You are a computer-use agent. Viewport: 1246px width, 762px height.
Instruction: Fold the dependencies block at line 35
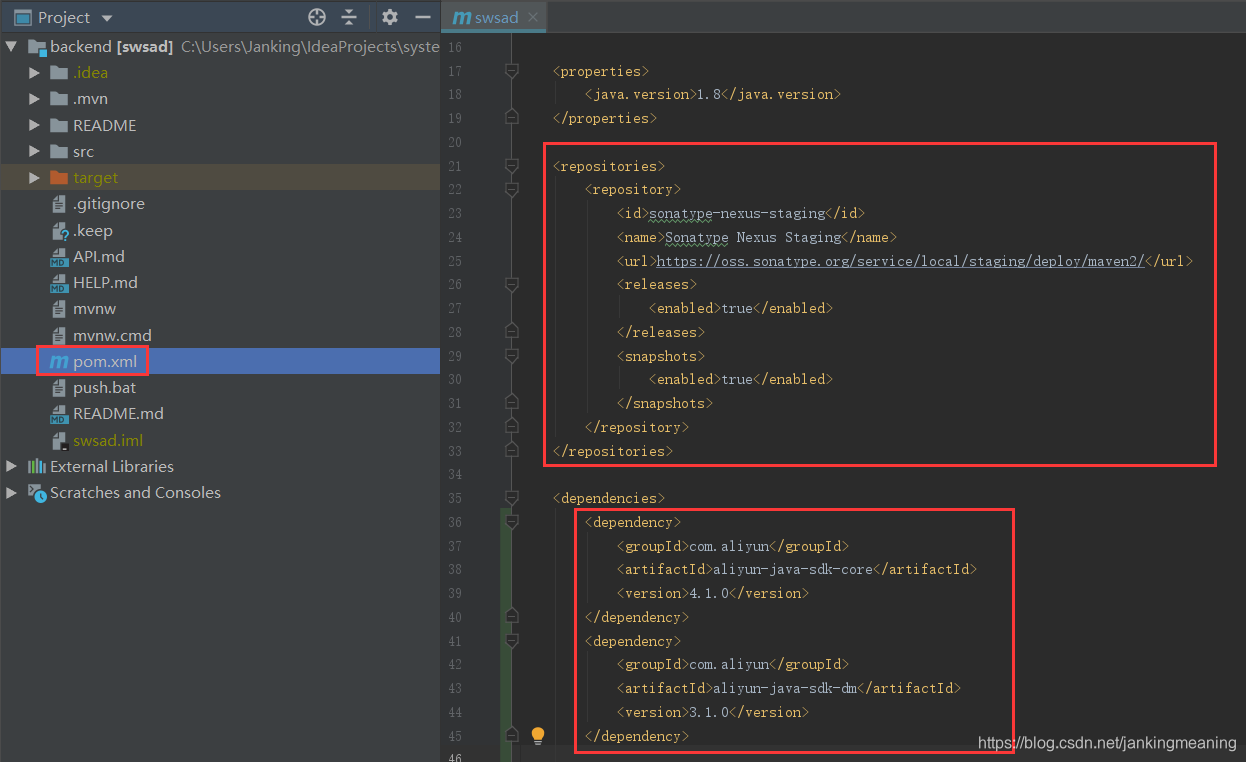[x=512, y=498]
